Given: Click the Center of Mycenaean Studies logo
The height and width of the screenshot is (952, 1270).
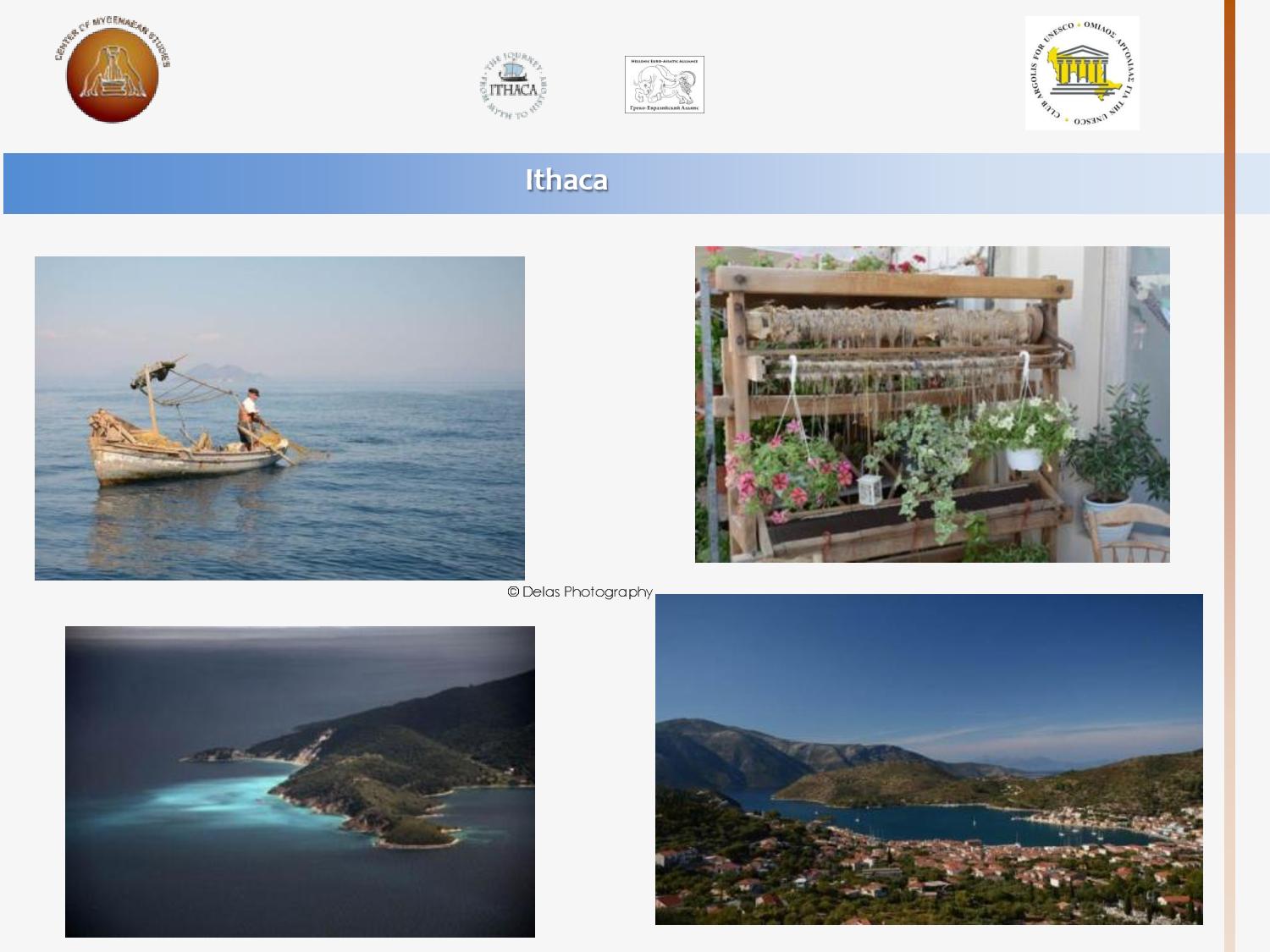Looking at the screenshot, I should (x=112, y=74).
